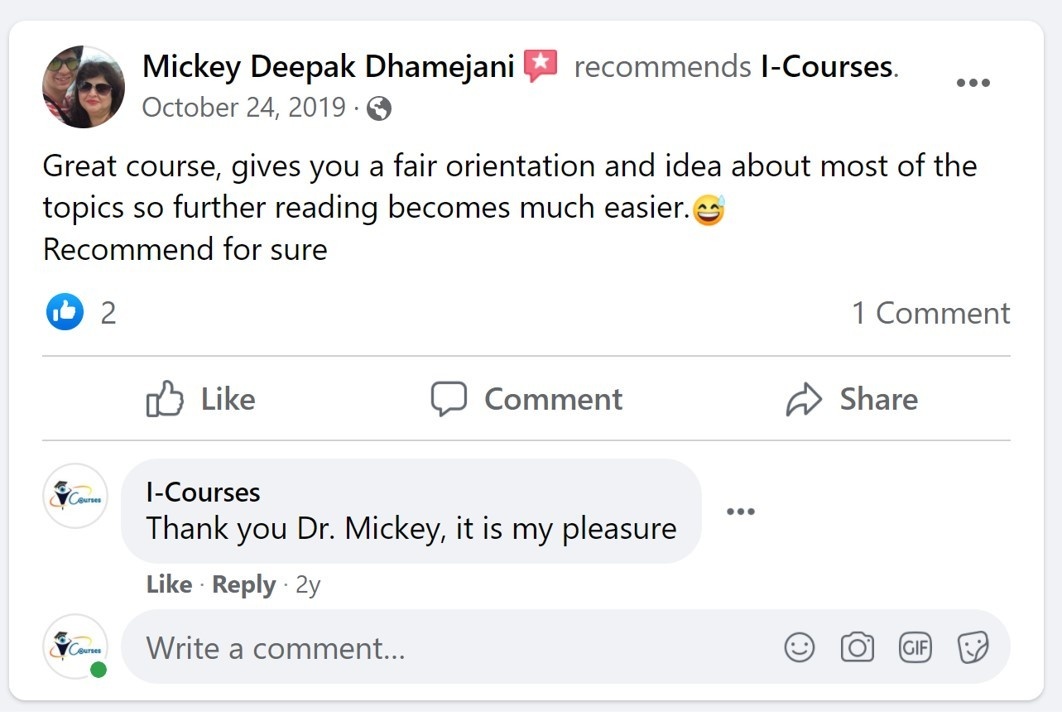Like the post with the Like button
The width and height of the screenshot is (1062, 712).
point(201,399)
